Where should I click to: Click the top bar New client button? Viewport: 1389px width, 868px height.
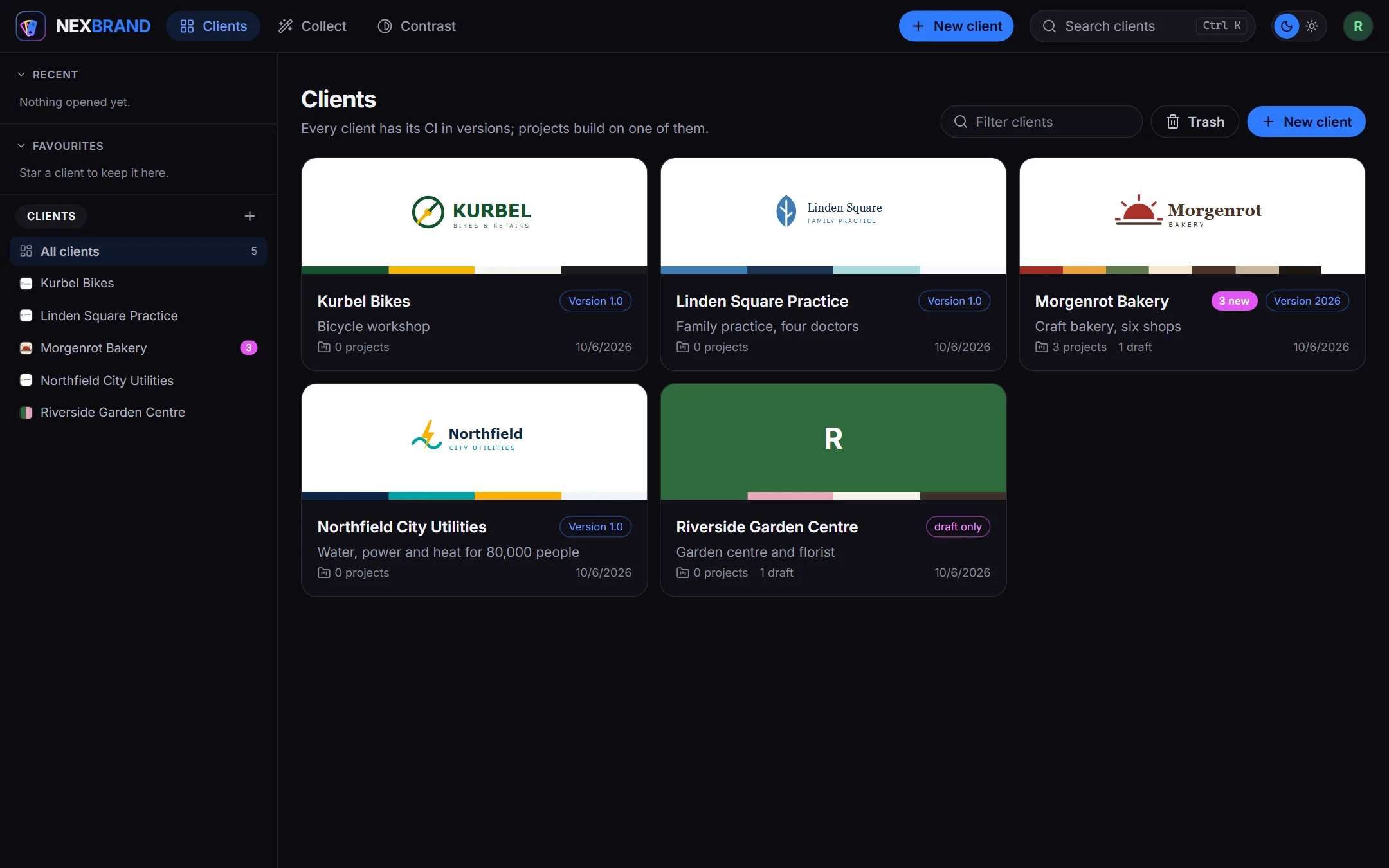point(956,26)
